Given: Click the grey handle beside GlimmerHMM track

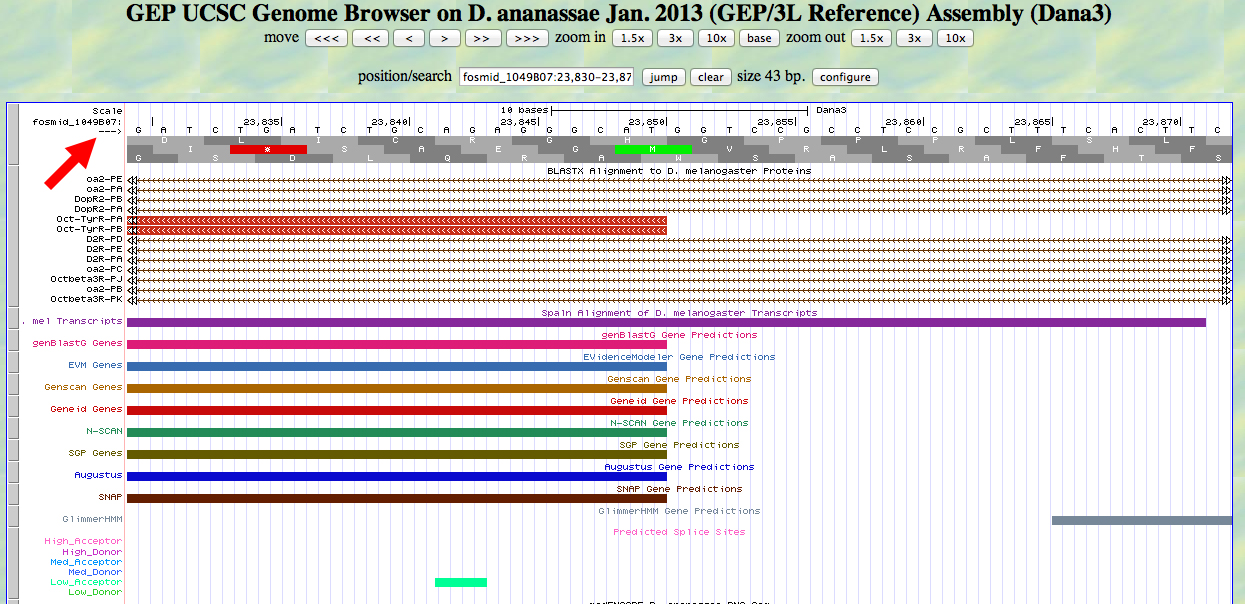Looking at the screenshot, I should 12,518.
